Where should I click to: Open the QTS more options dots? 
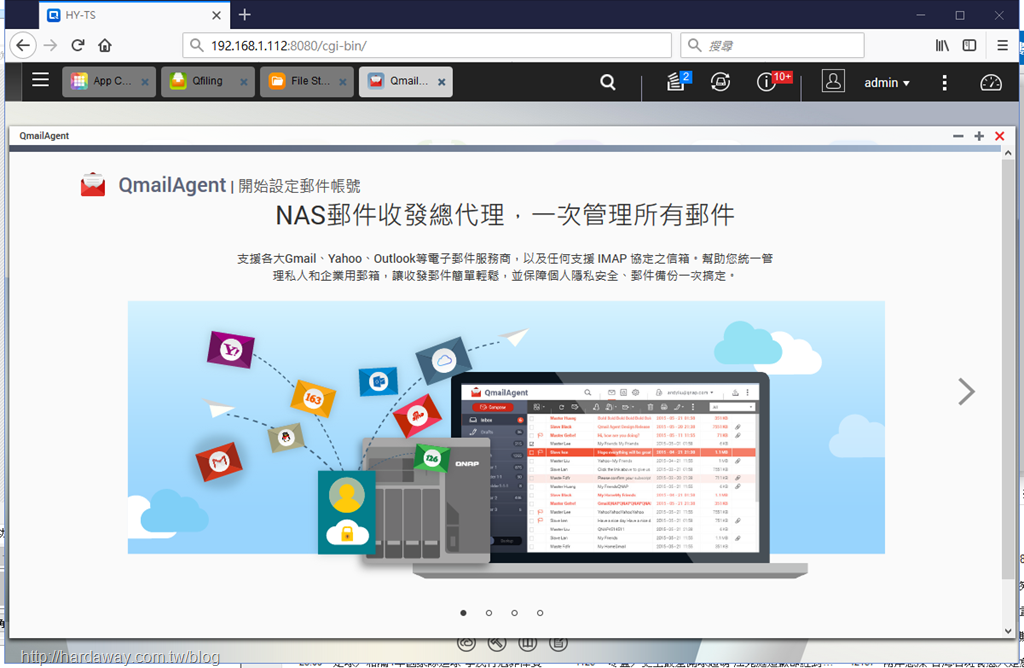pyautogui.click(x=944, y=82)
